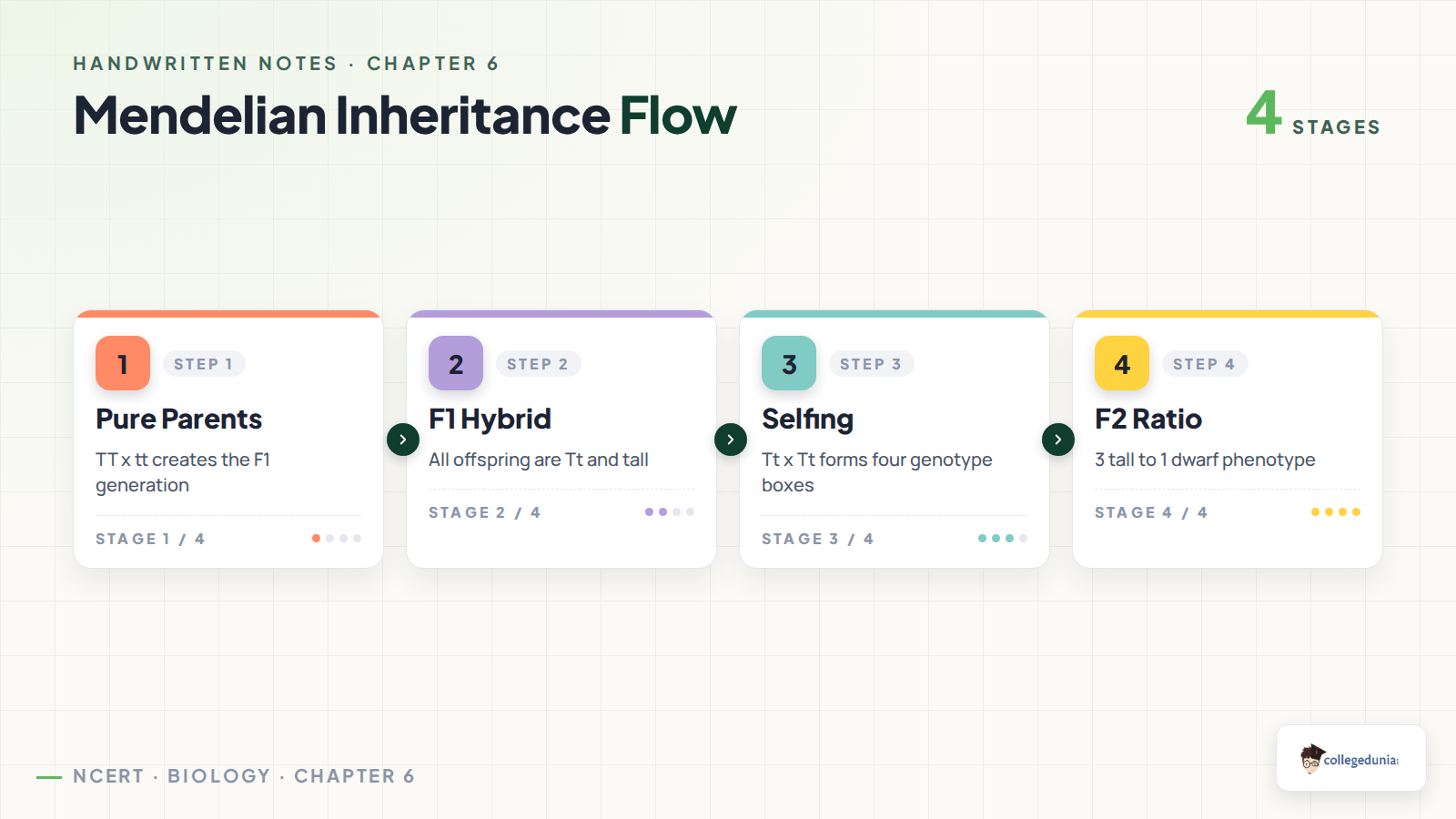This screenshot has height=819, width=1456.
Task: Click purple progress dots on Stage 2 card
Action: 670,512
